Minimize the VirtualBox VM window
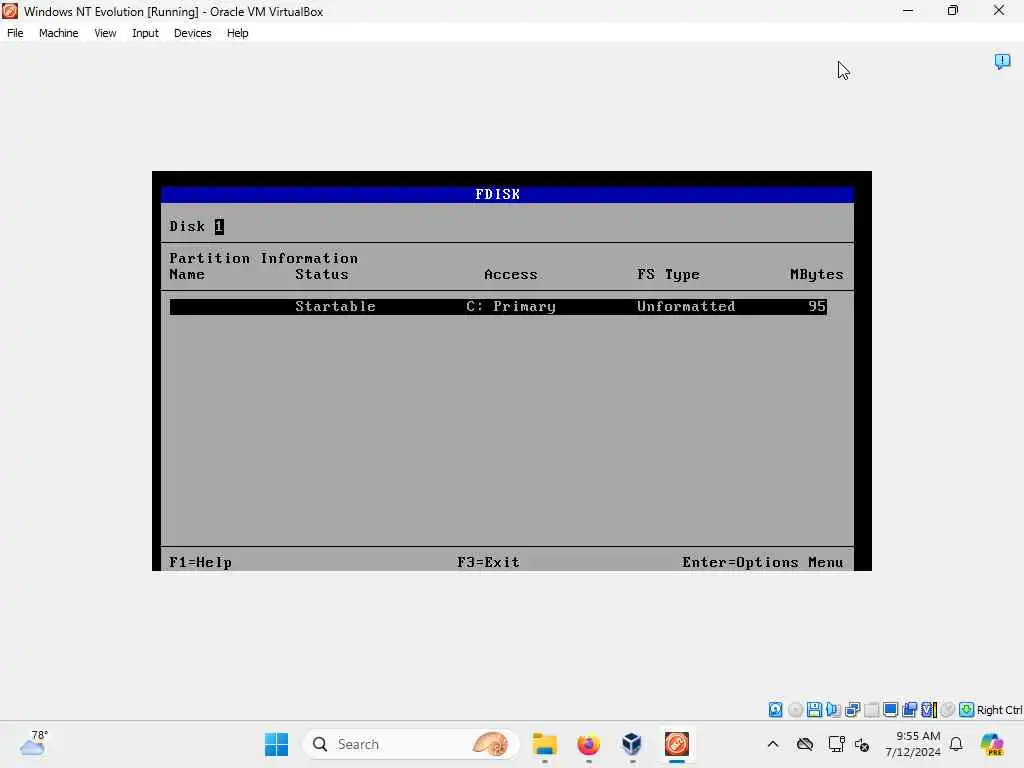Image resolution: width=1024 pixels, height=768 pixels. point(908,11)
